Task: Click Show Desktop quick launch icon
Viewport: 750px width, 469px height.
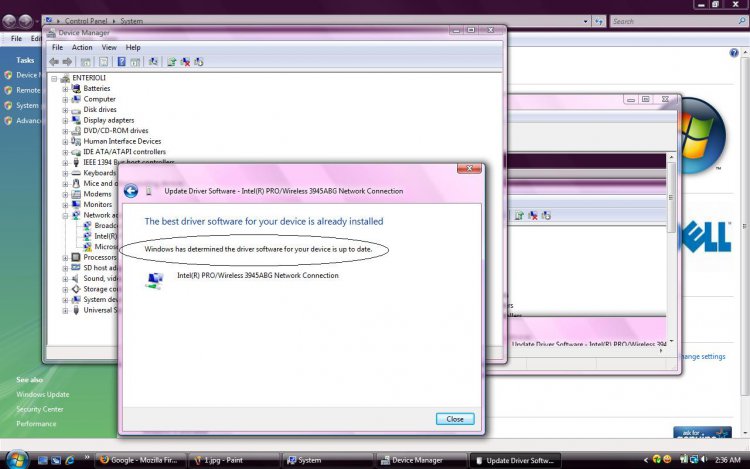Action: [43, 460]
